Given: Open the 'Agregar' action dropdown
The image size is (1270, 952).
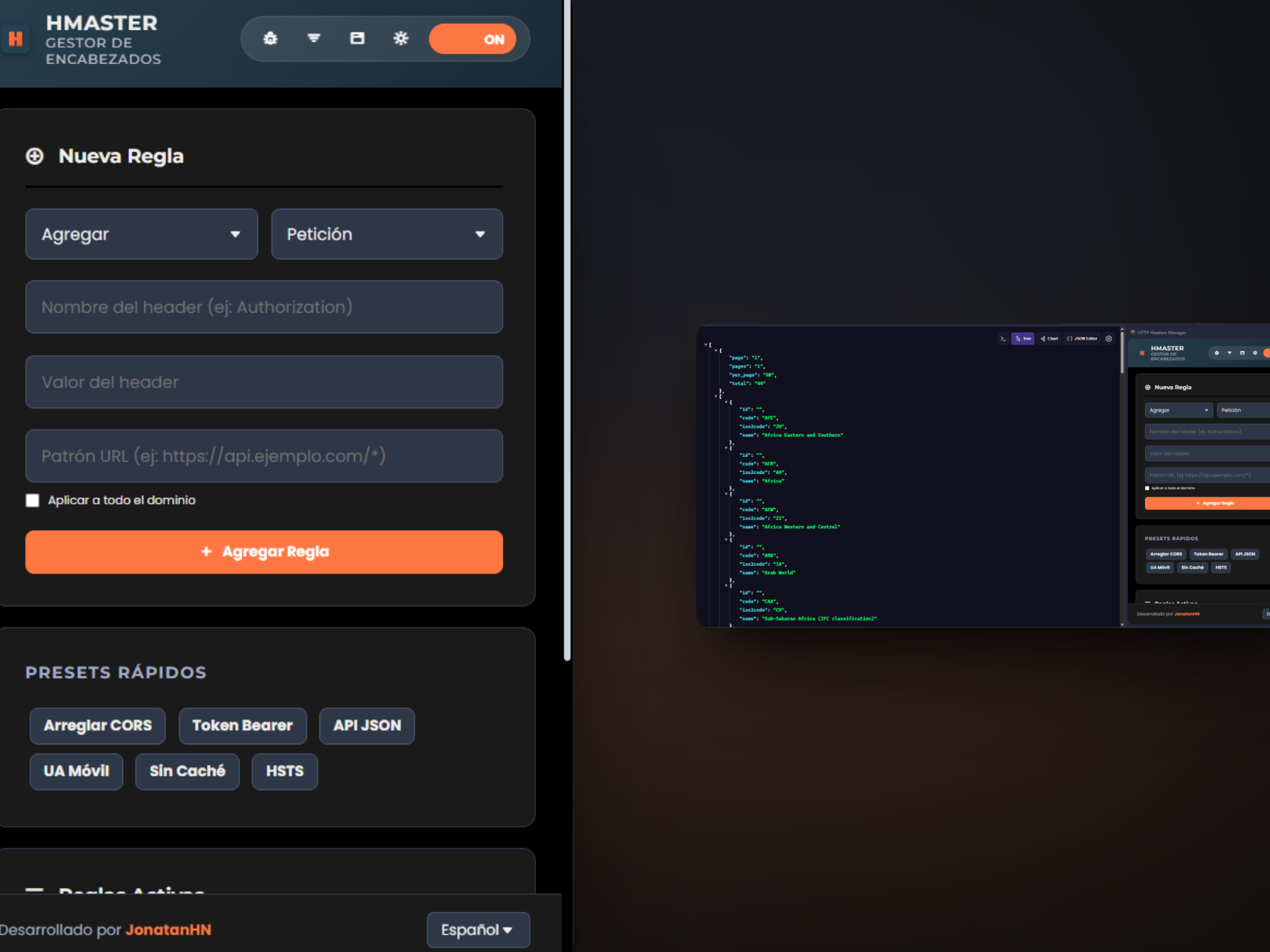Looking at the screenshot, I should click(141, 234).
